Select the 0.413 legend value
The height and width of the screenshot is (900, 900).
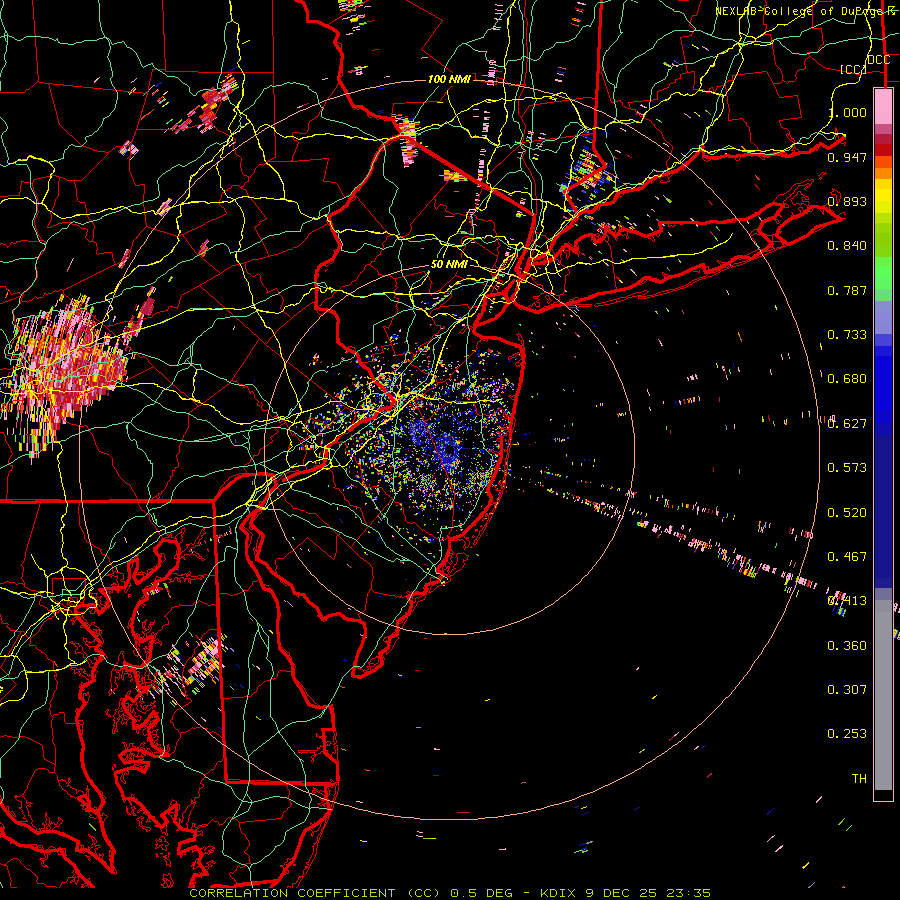click(x=847, y=601)
